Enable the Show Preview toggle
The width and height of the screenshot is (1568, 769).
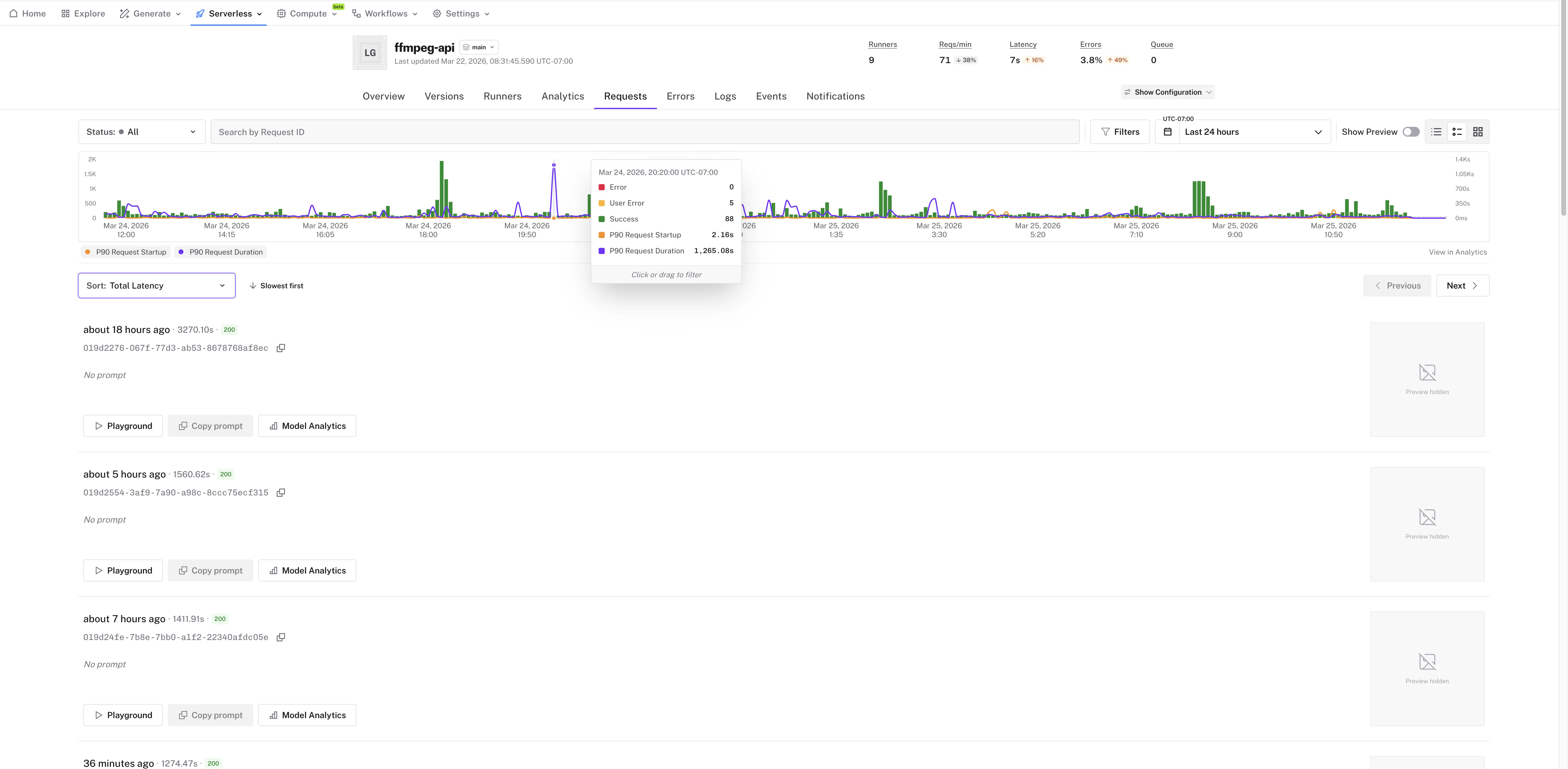pos(1412,131)
